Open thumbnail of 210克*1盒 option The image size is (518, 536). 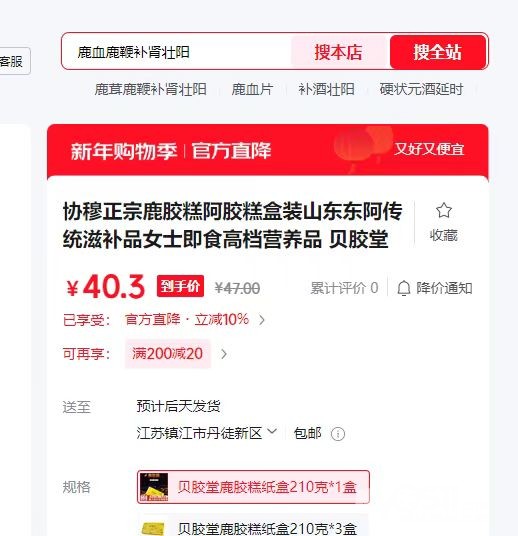[154, 487]
